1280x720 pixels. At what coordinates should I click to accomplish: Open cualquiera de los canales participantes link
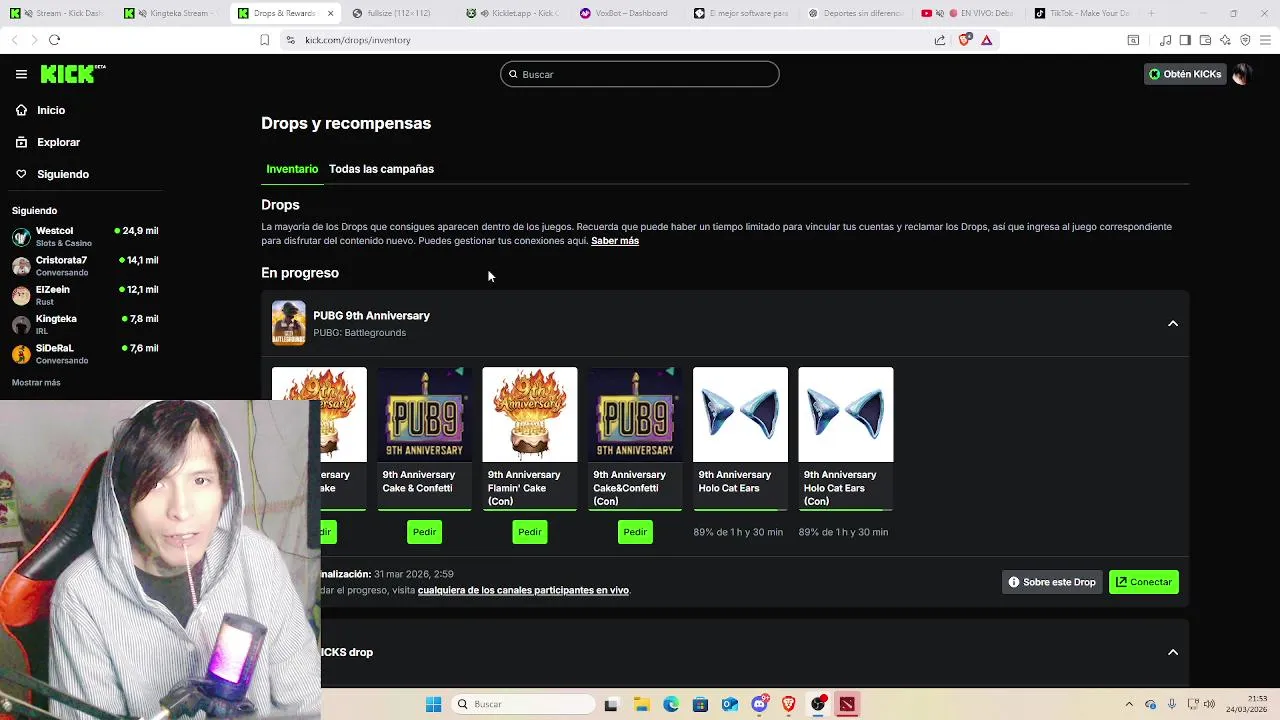pyautogui.click(x=523, y=590)
